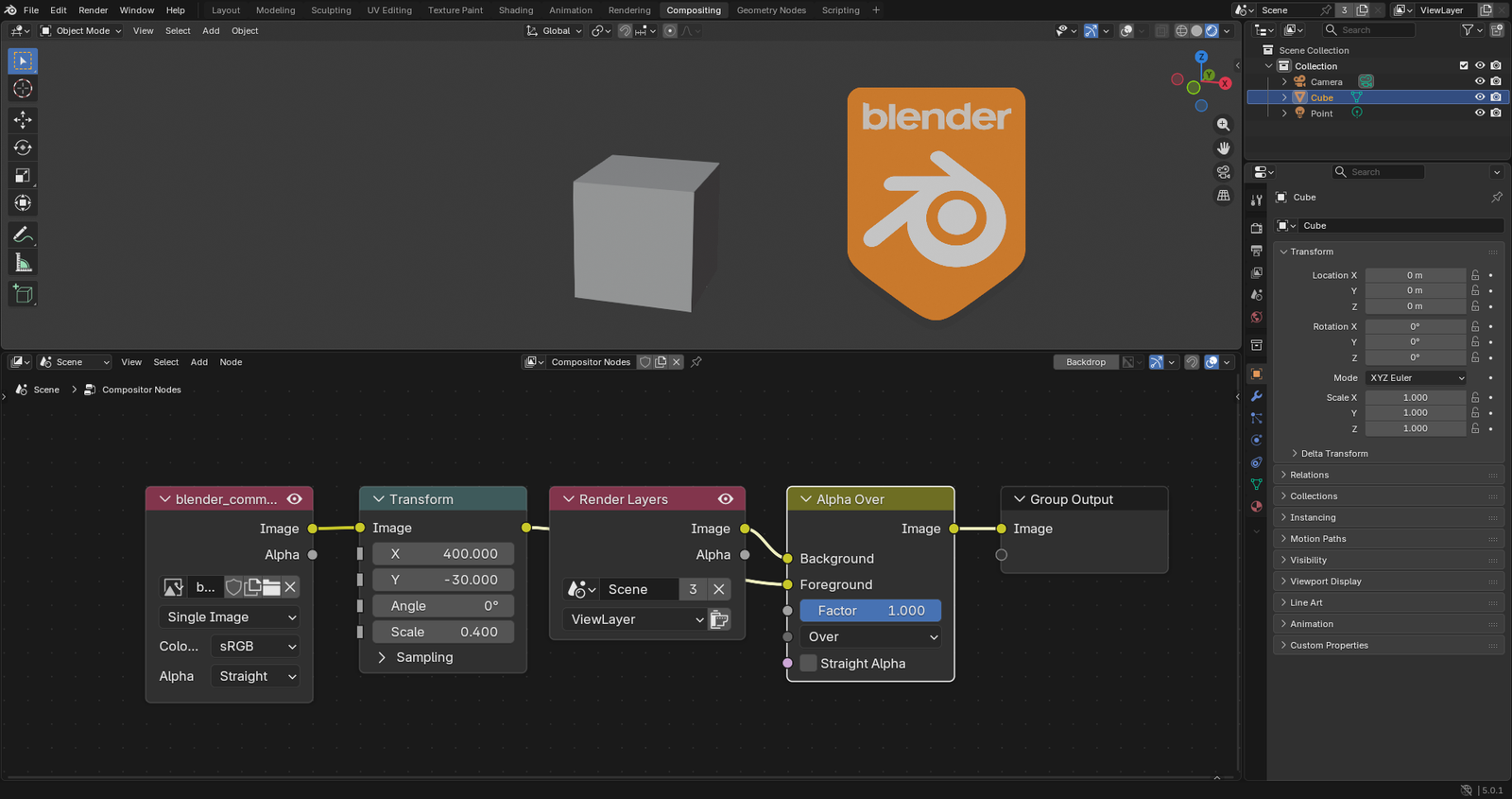Open Single Image source dropdown
Viewport: 1512px width, 799px height.
(x=230, y=617)
